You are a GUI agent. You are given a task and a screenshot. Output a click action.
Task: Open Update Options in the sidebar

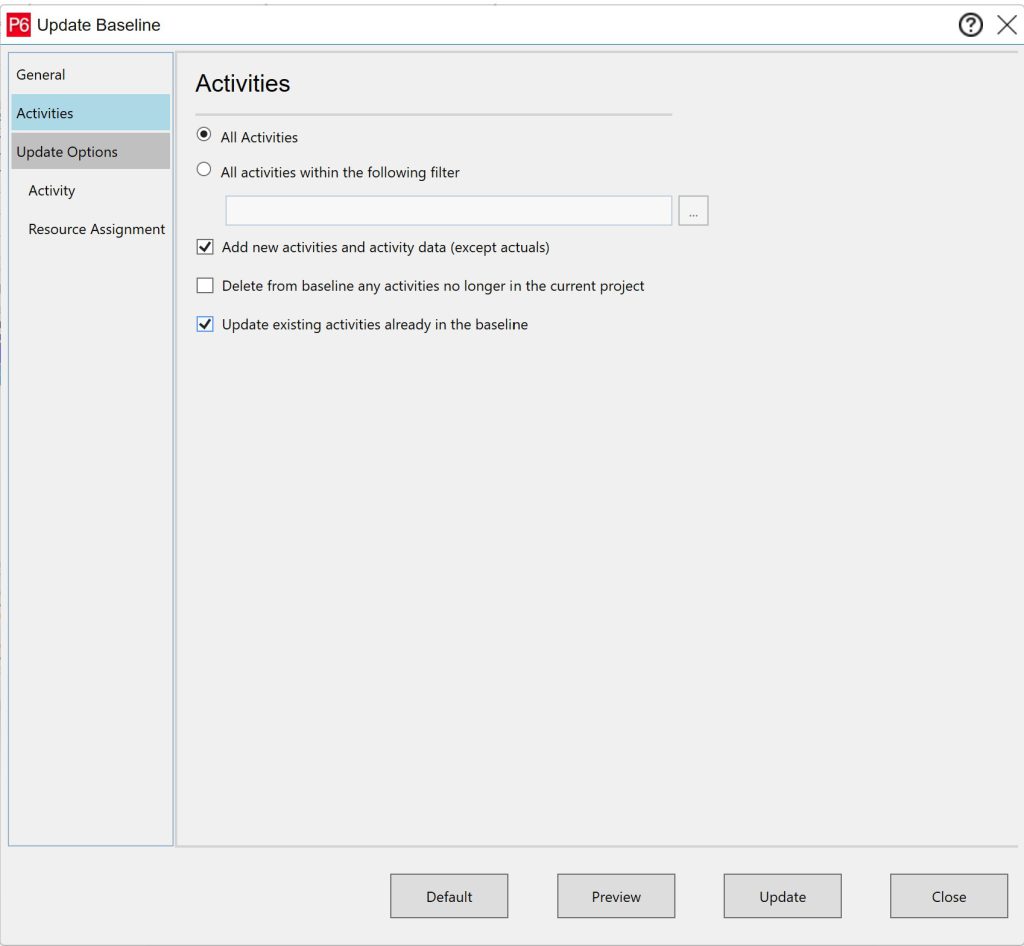pos(91,151)
